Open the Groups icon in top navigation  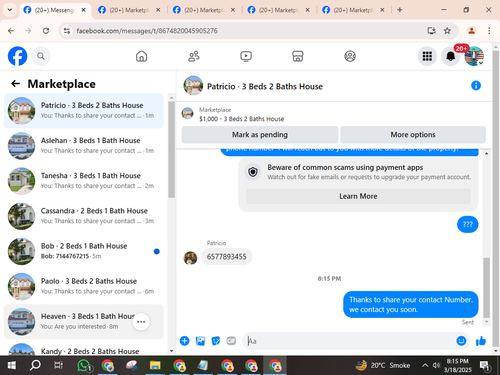(350, 56)
